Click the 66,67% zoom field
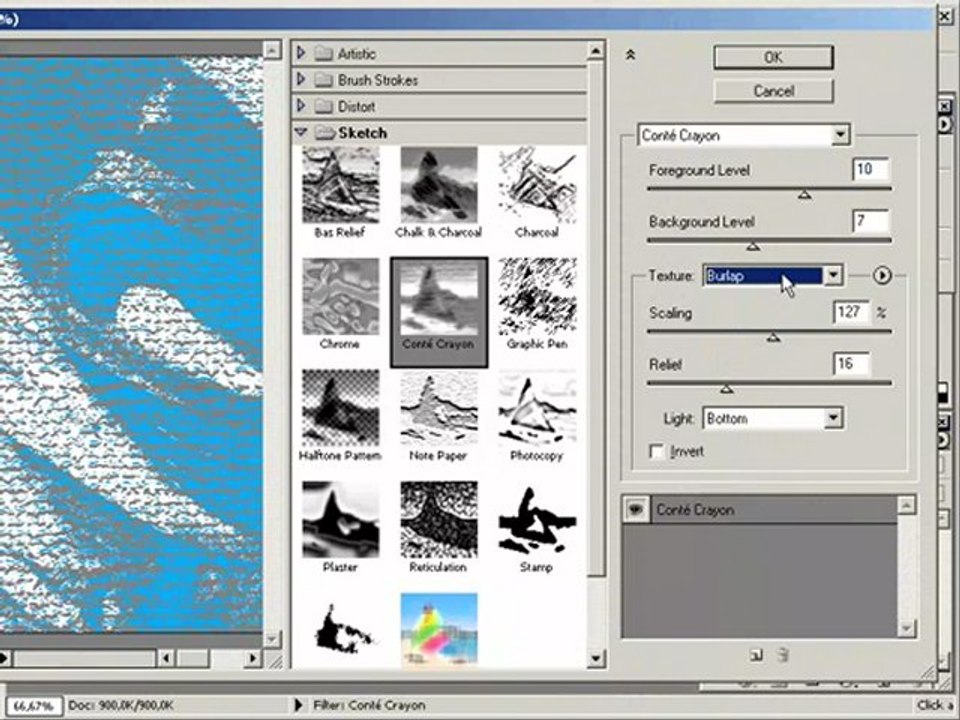 (34, 706)
